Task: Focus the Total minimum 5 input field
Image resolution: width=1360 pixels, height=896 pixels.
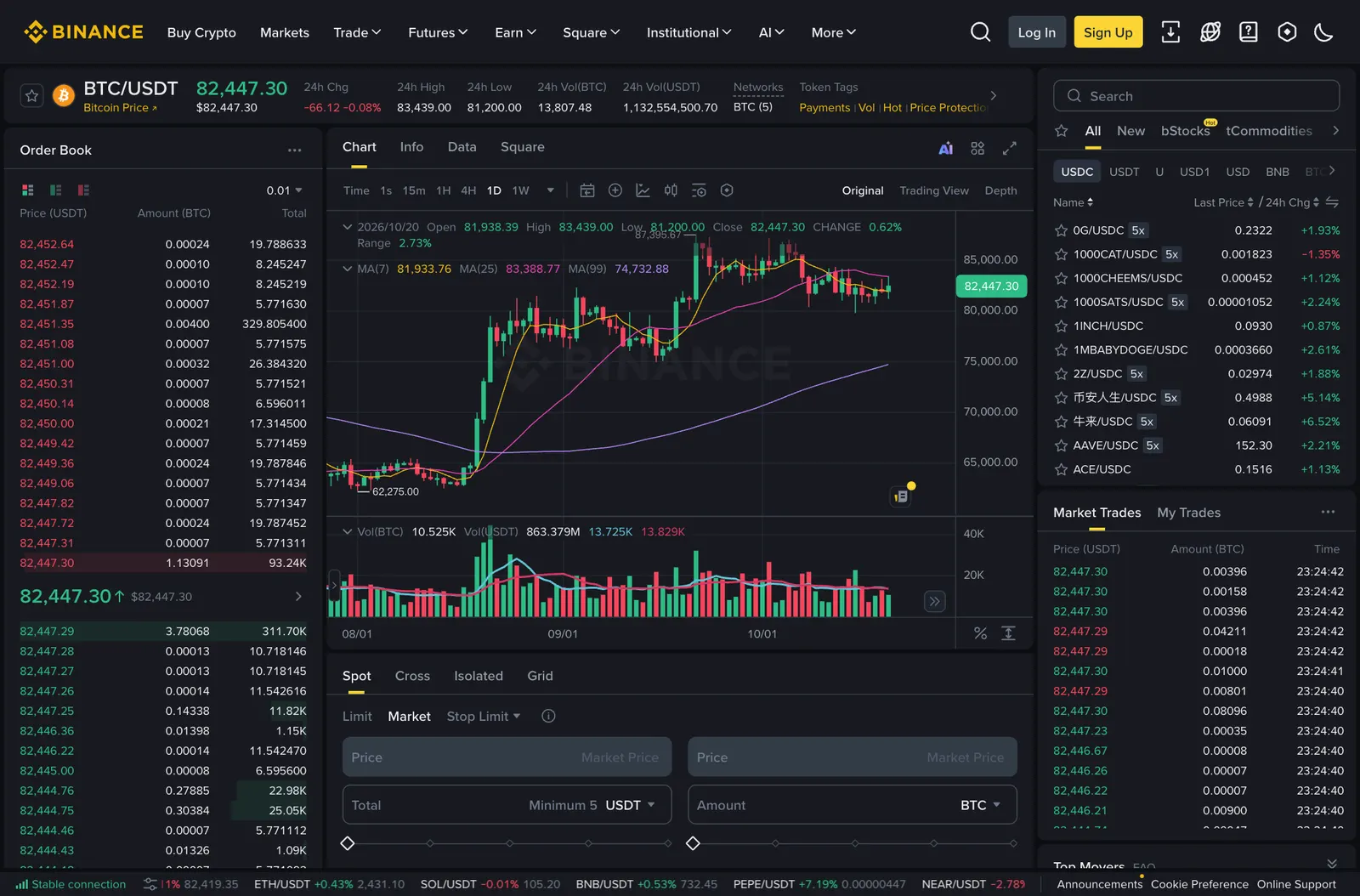Action: click(507, 805)
